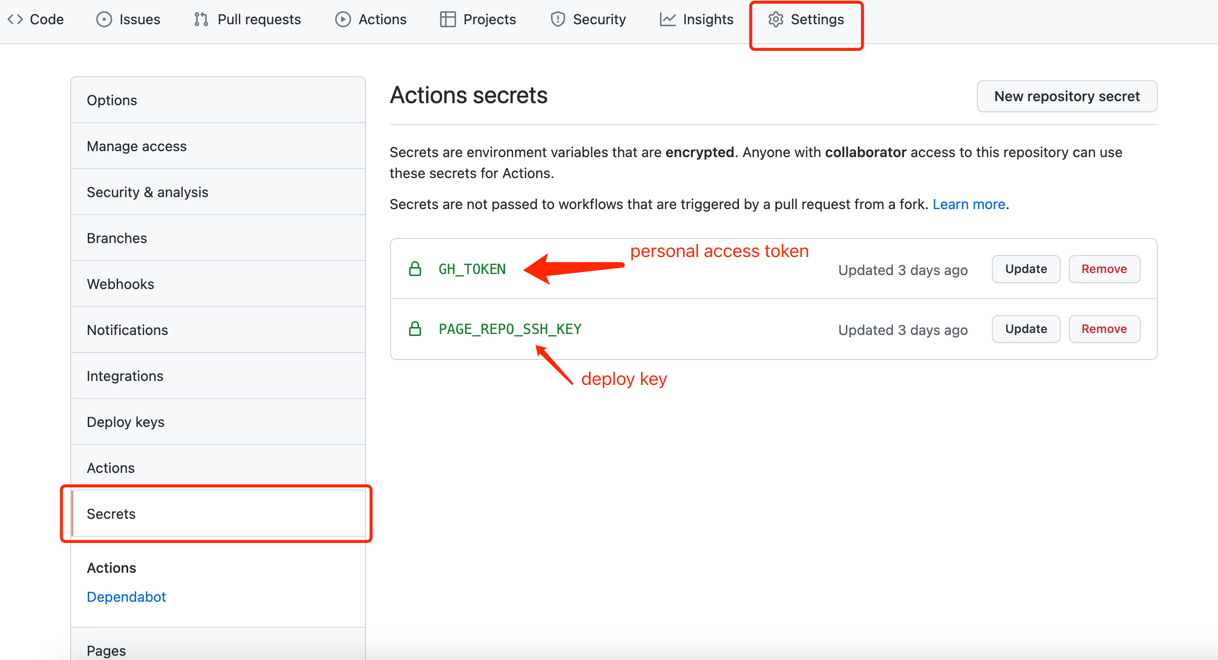Switch to the Pull requests tab
This screenshot has height=660, width=1218.
tap(259, 20)
